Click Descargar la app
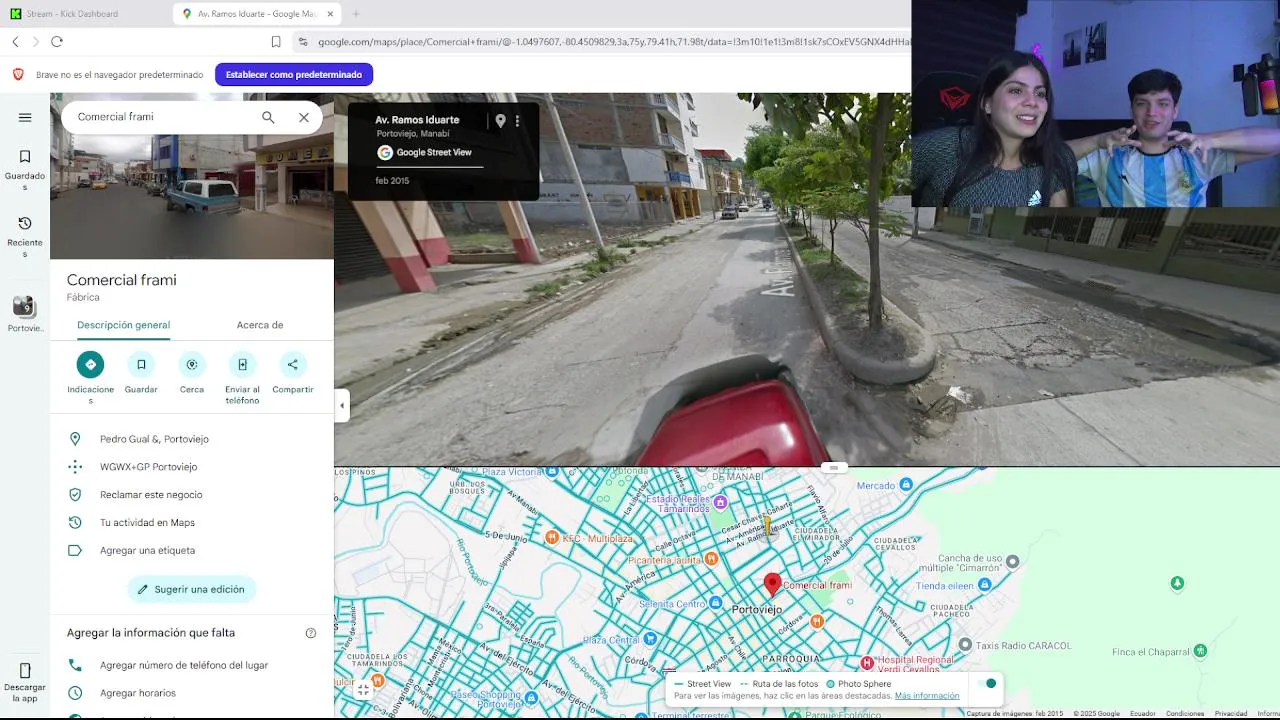The height and width of the screenshot is (720, 1280). [x=25, y=681]
